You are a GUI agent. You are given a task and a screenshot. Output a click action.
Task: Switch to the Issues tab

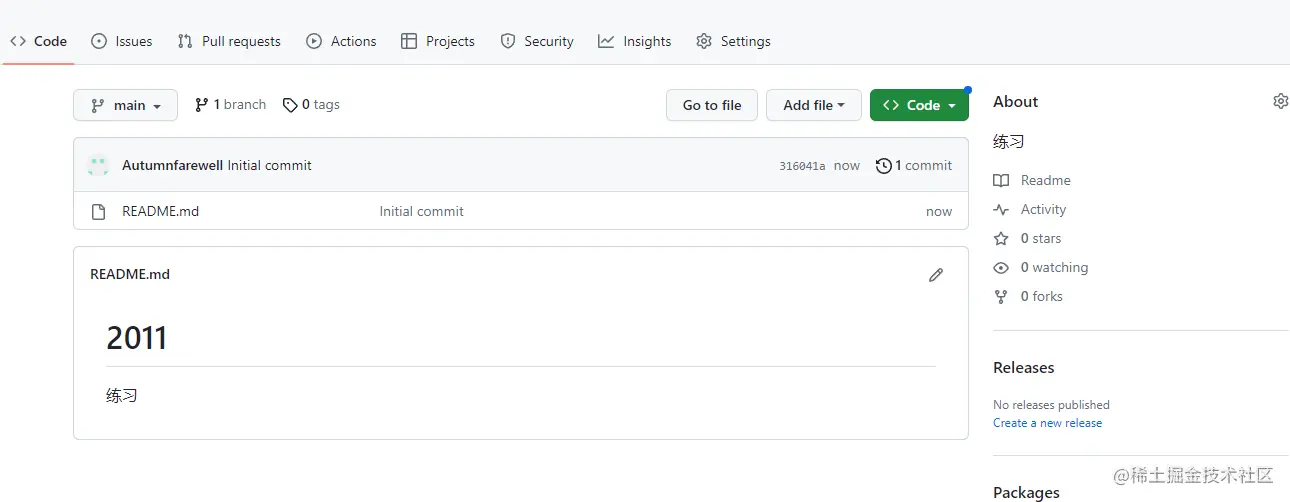[x=122, y=41]
